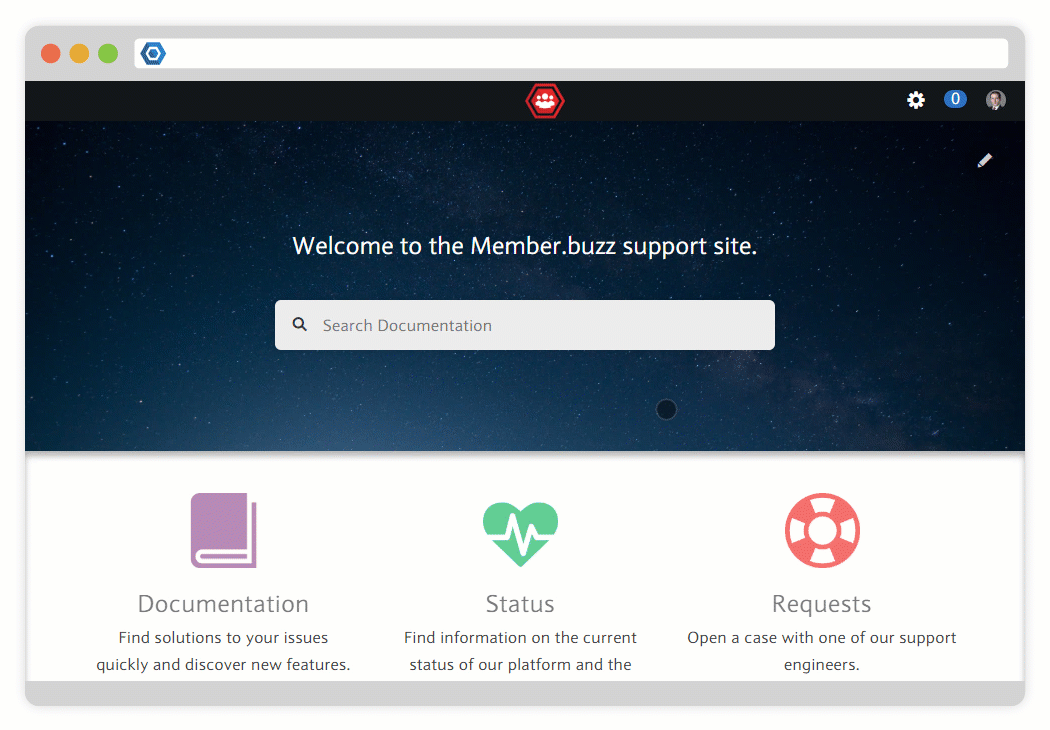Open the Requests heading link

[x=822, y=604]
